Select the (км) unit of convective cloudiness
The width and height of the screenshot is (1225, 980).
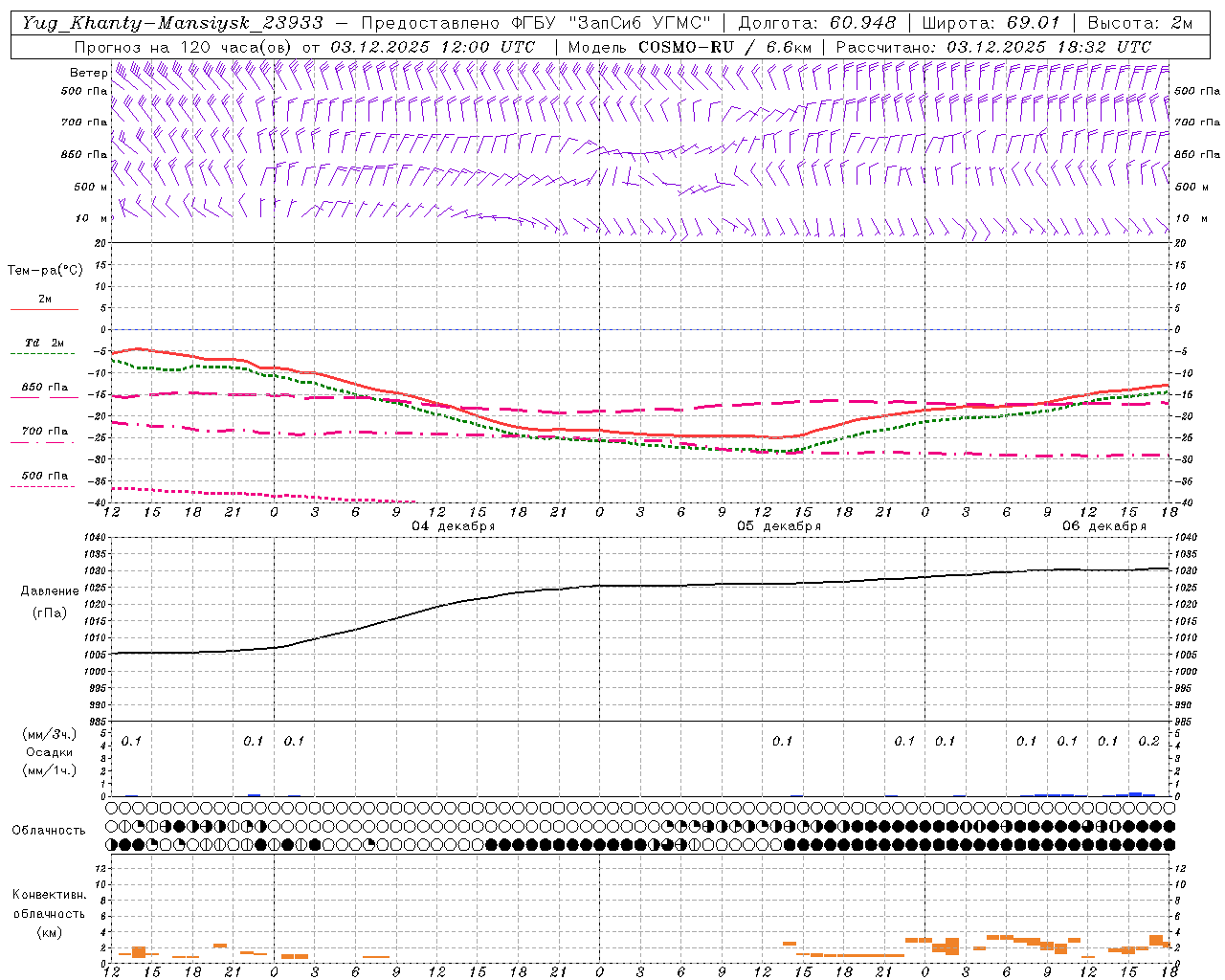49,931
